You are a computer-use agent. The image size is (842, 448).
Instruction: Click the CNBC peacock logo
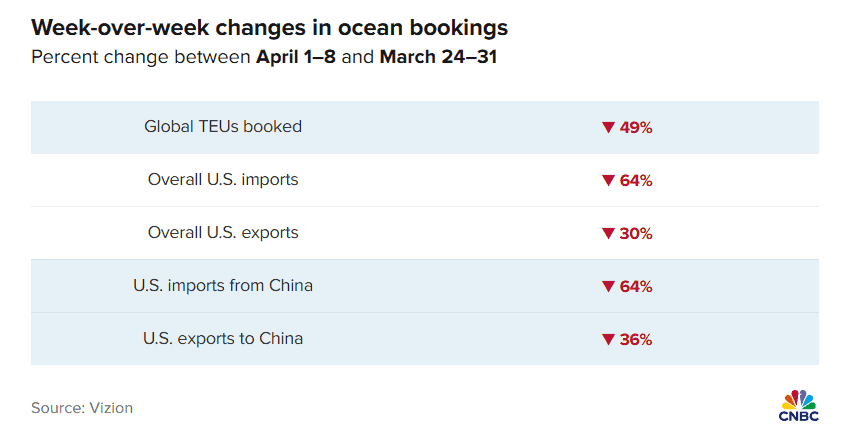(x=799, y=406)
